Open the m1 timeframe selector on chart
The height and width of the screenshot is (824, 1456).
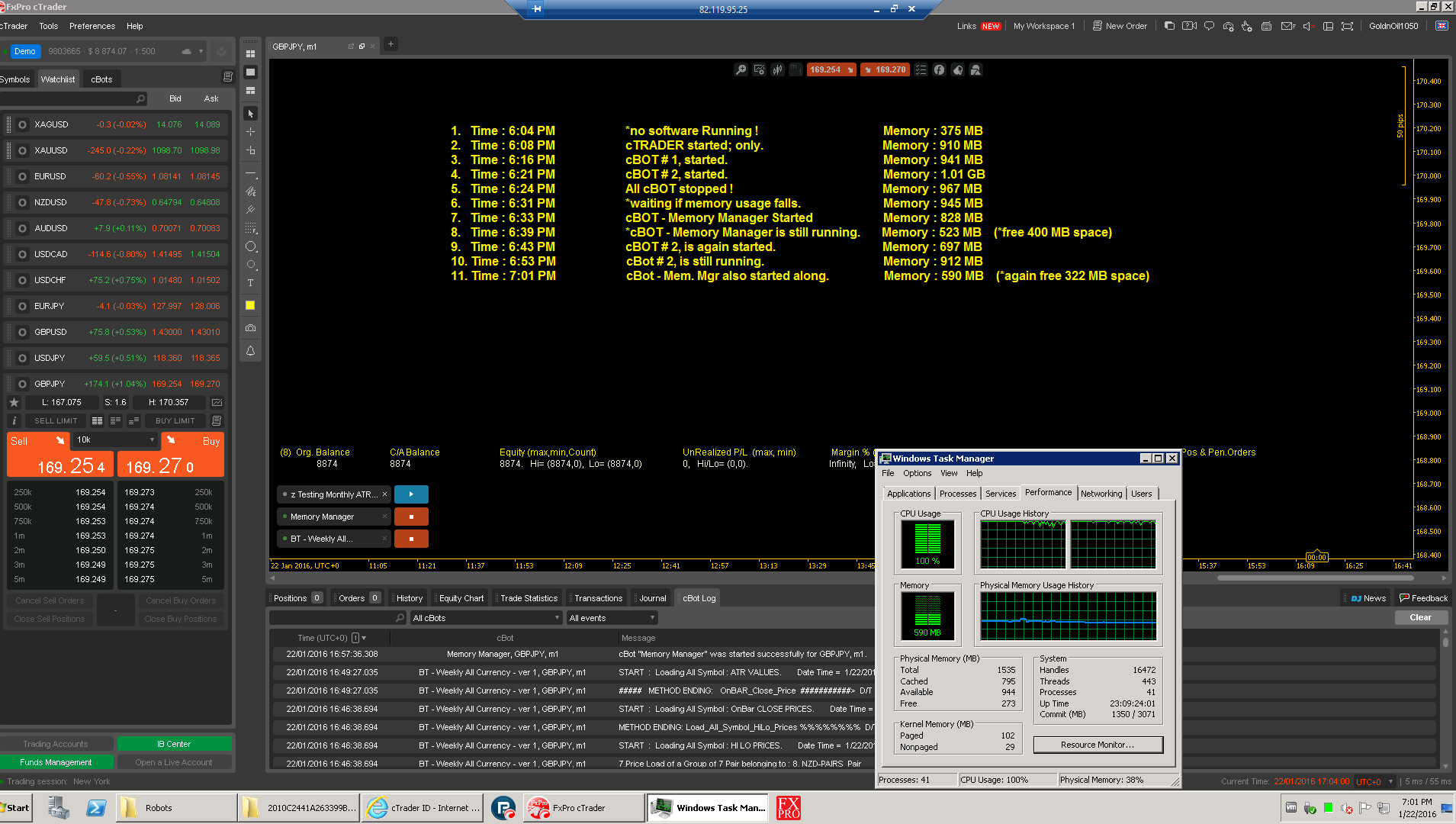(x=795, y=69)
